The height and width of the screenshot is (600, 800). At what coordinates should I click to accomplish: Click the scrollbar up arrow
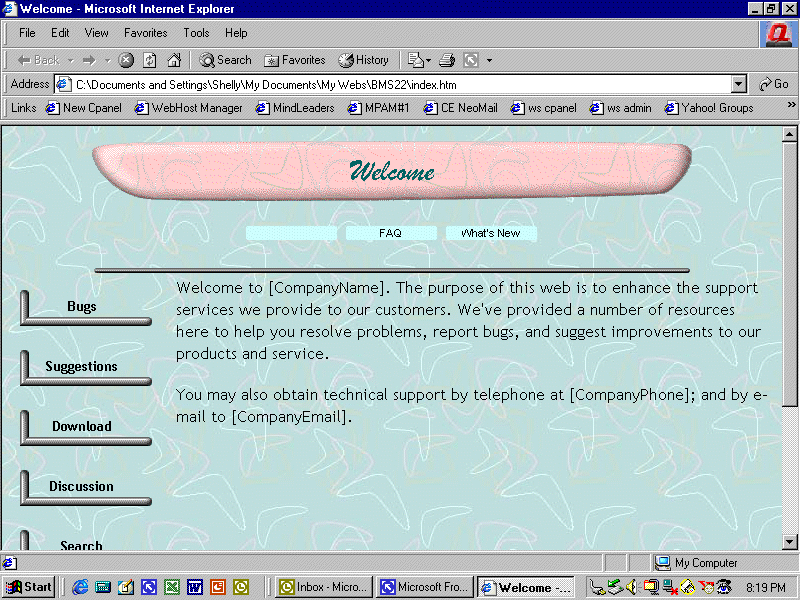(789, 135)
